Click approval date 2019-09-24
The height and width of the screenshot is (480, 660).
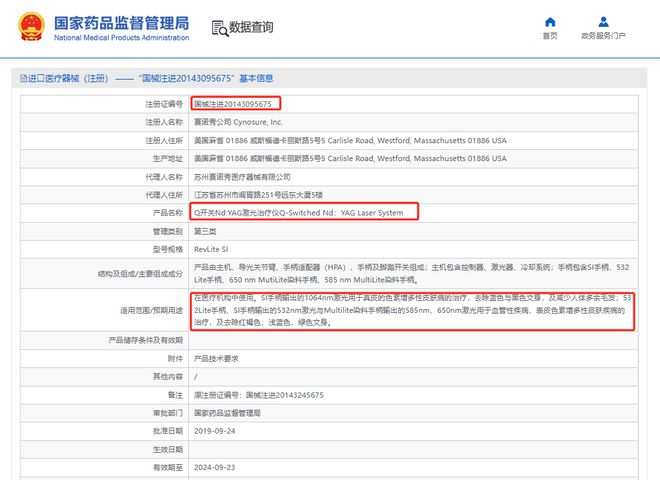[214, 430]
